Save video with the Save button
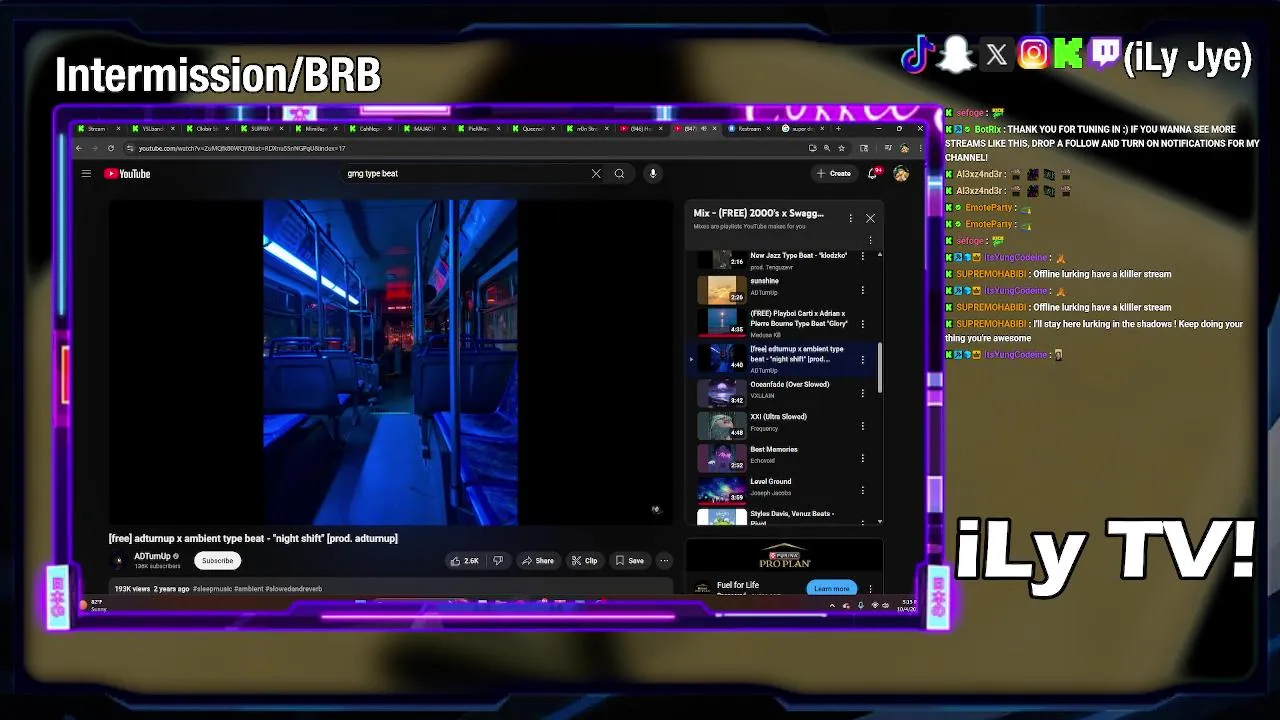Viewport: 1280px width, 720px height. coord(630,561)
